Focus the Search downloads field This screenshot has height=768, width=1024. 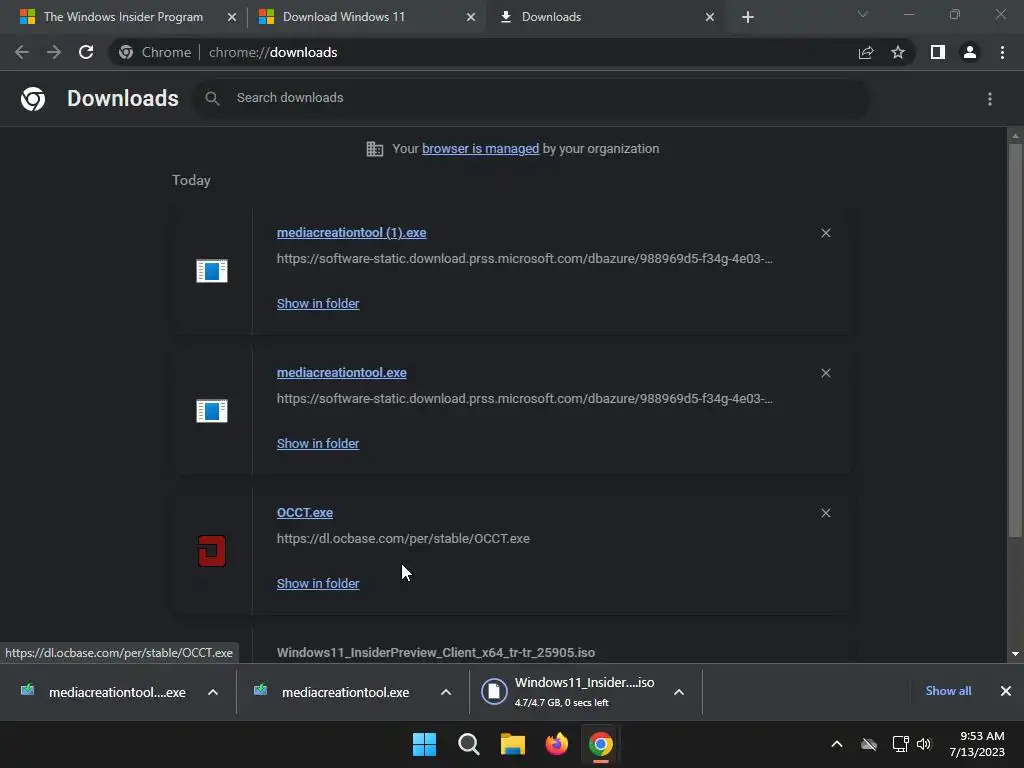[532, 98]
